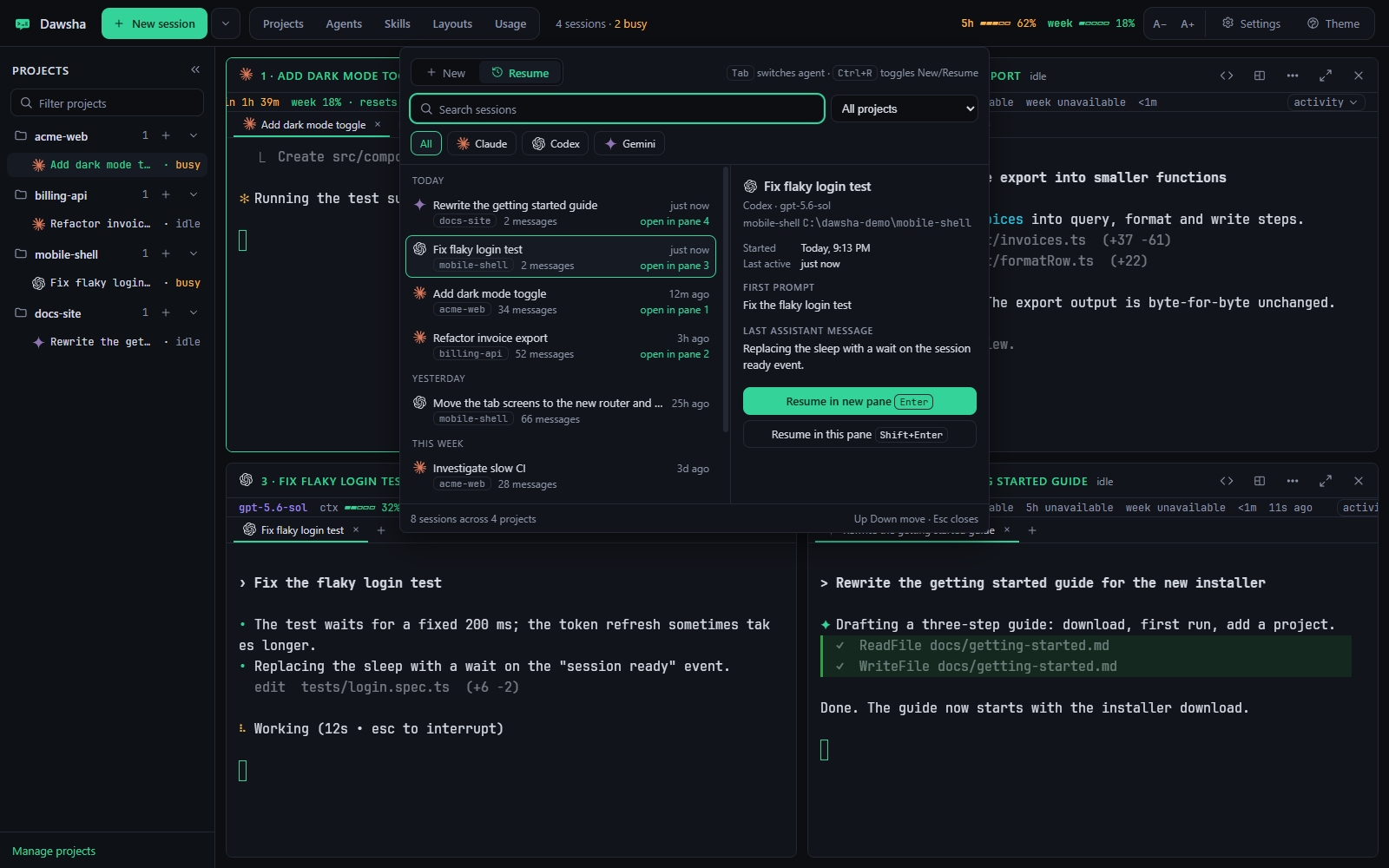The height and width of the screenshot is (868, 1389).
Task: Focus the Search sessions field
Action: point(617,108)
